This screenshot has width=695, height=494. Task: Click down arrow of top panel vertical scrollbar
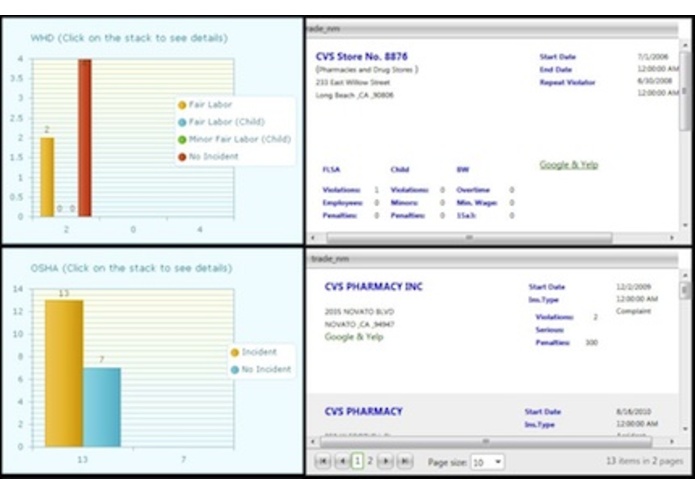coord(684,225)
